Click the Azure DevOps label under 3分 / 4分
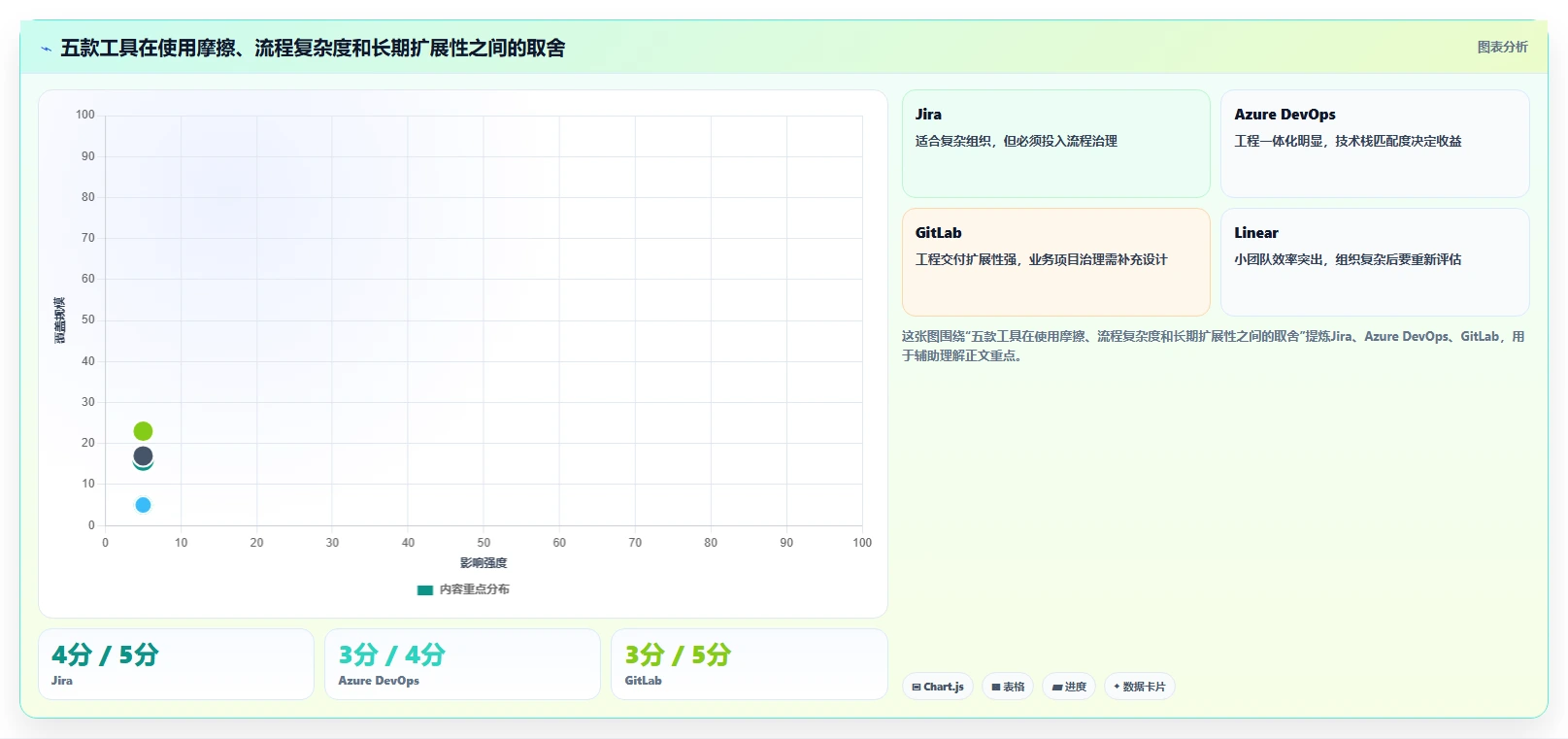The height and width of the screenshot is (739, 1568). (379, 681)
